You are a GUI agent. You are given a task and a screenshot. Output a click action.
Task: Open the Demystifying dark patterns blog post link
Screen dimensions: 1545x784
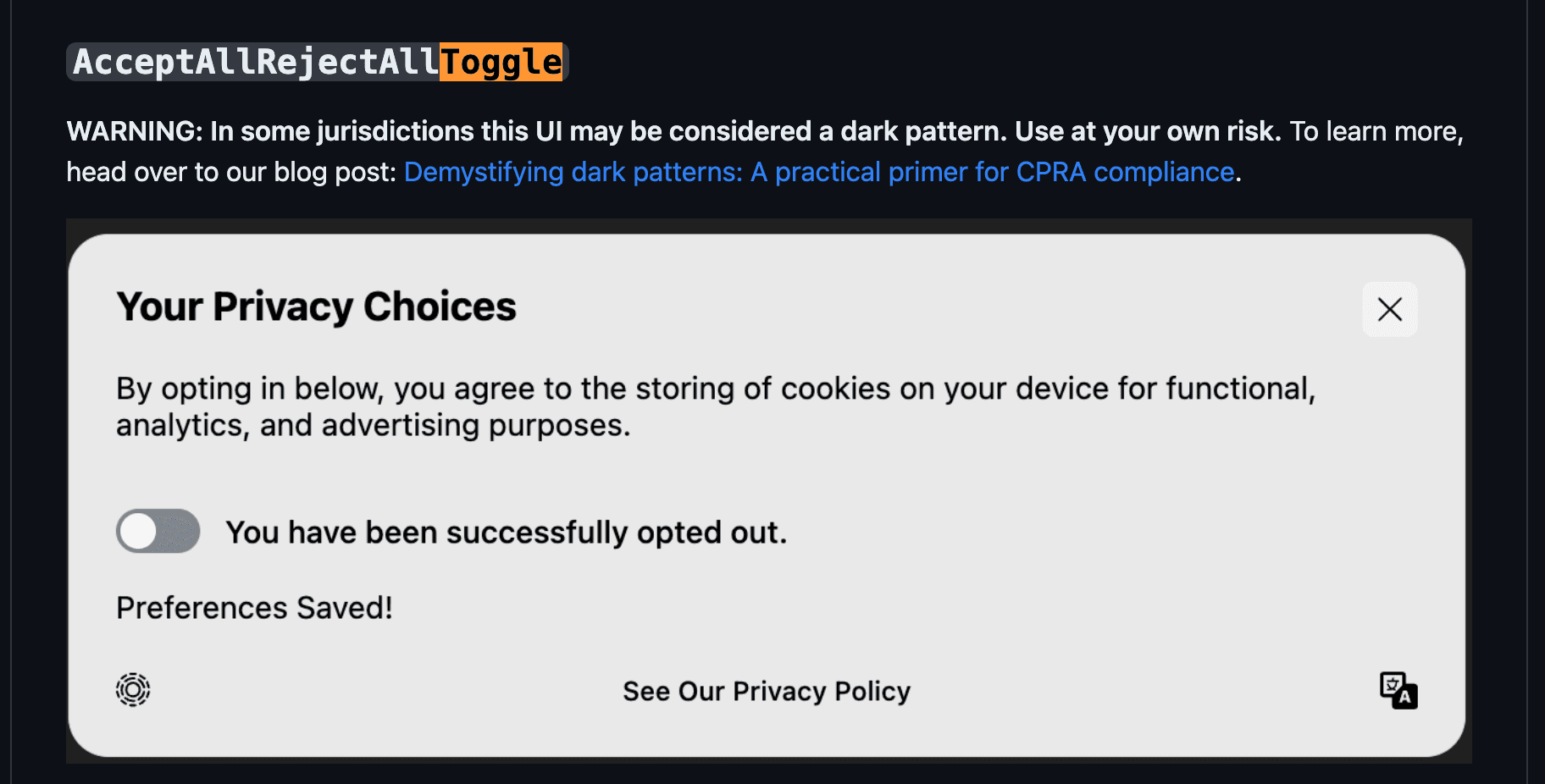(x=818, y=172)
